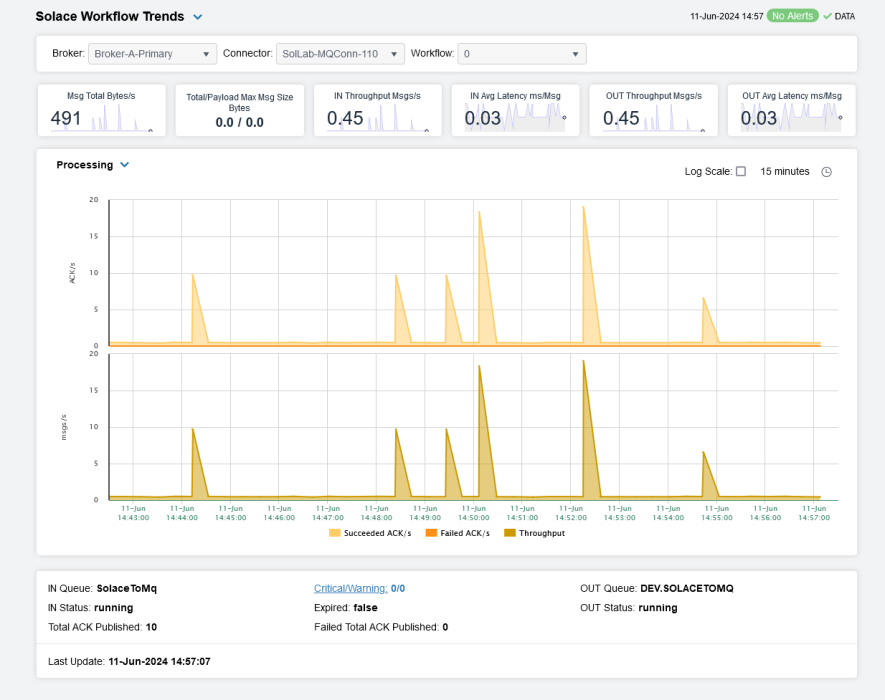Click the OUT Throughput Msgs/s card
This screenshot has width=885, height=700.
[653, 110]
